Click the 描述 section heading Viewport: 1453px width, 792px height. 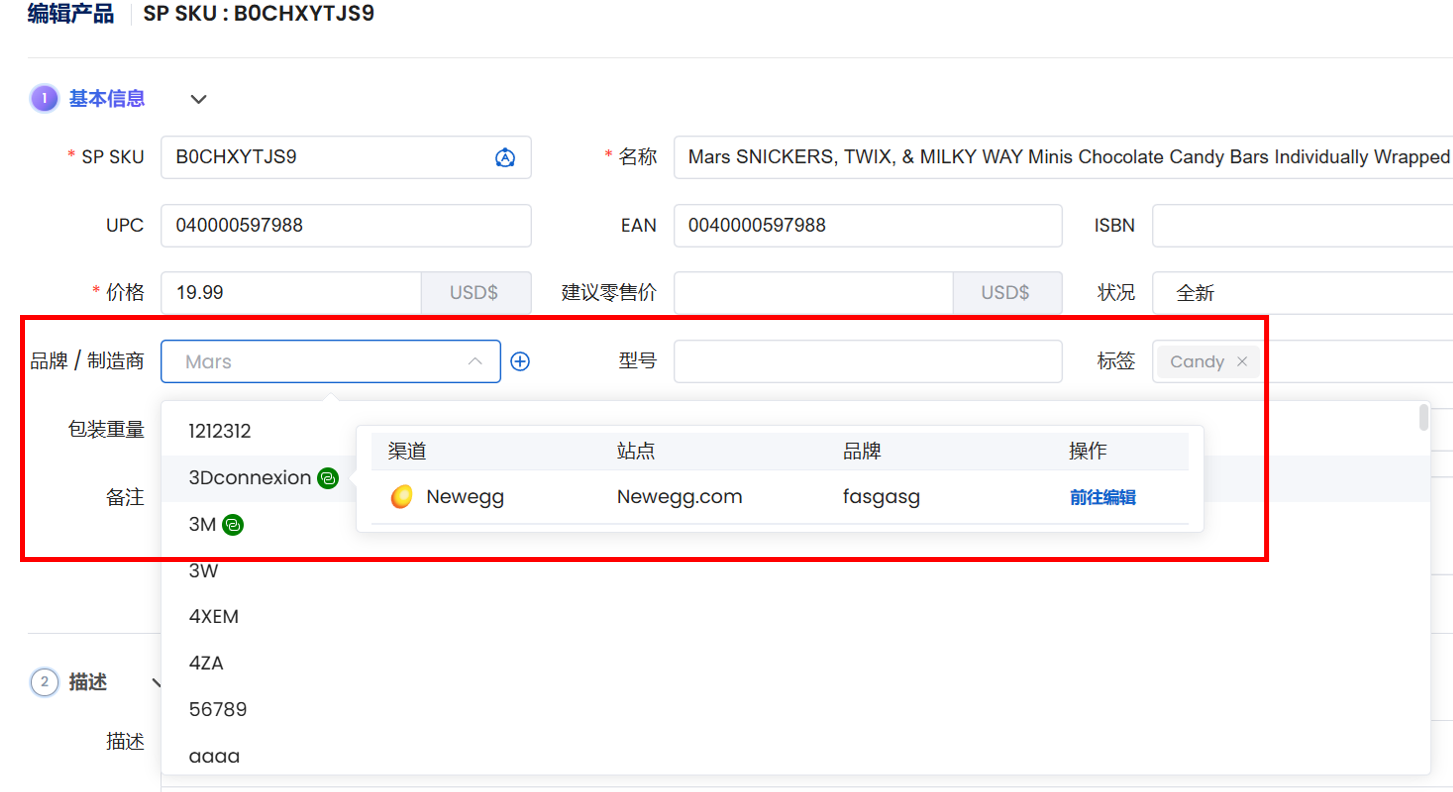(x=88, y=683)
